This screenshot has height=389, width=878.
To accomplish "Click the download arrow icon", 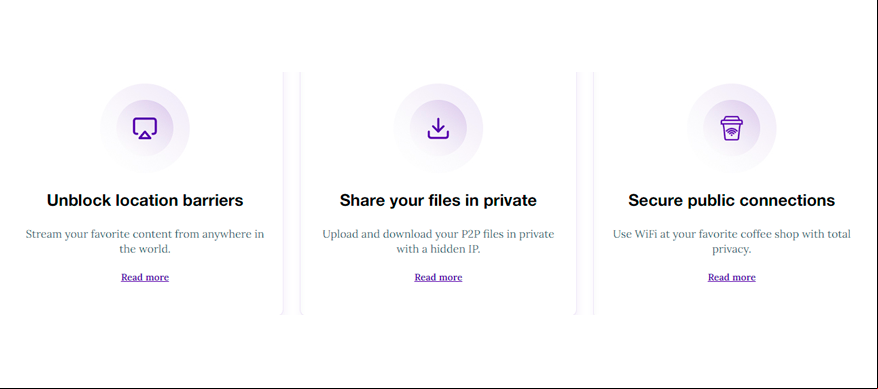I will click(x=438, y=128).
